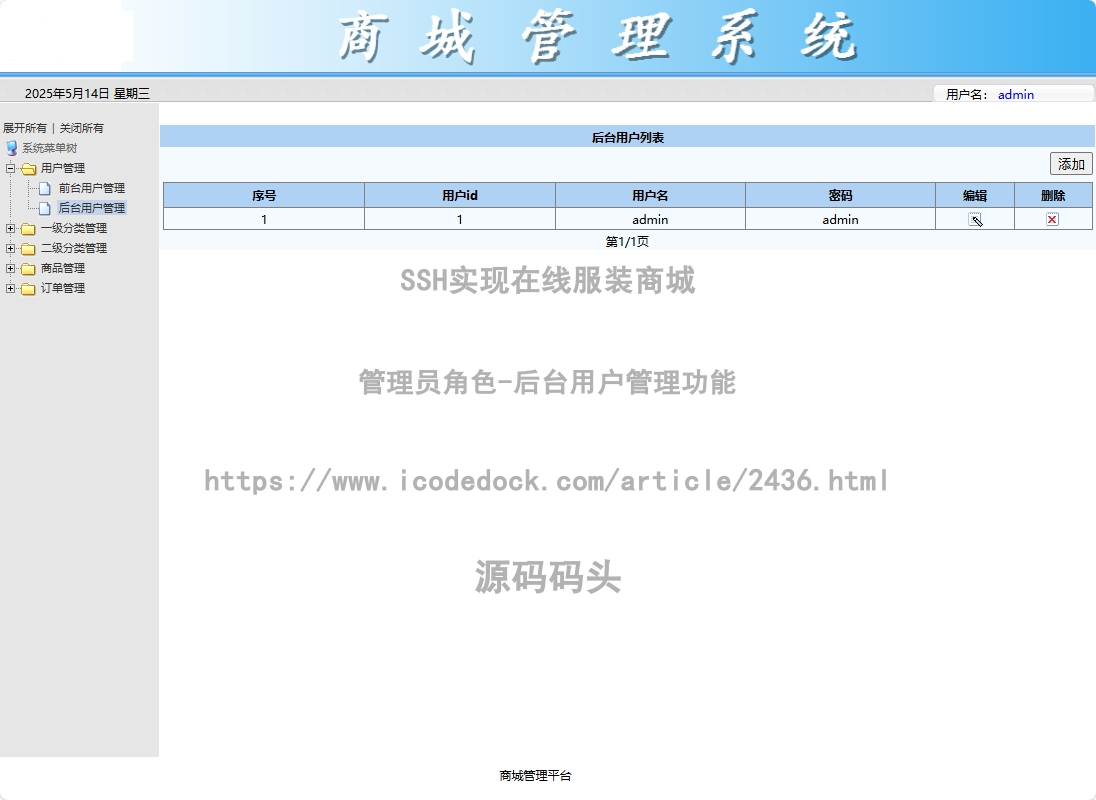Open 前台用户管理 menu item

pyautogui.click(x=91, y=188)
